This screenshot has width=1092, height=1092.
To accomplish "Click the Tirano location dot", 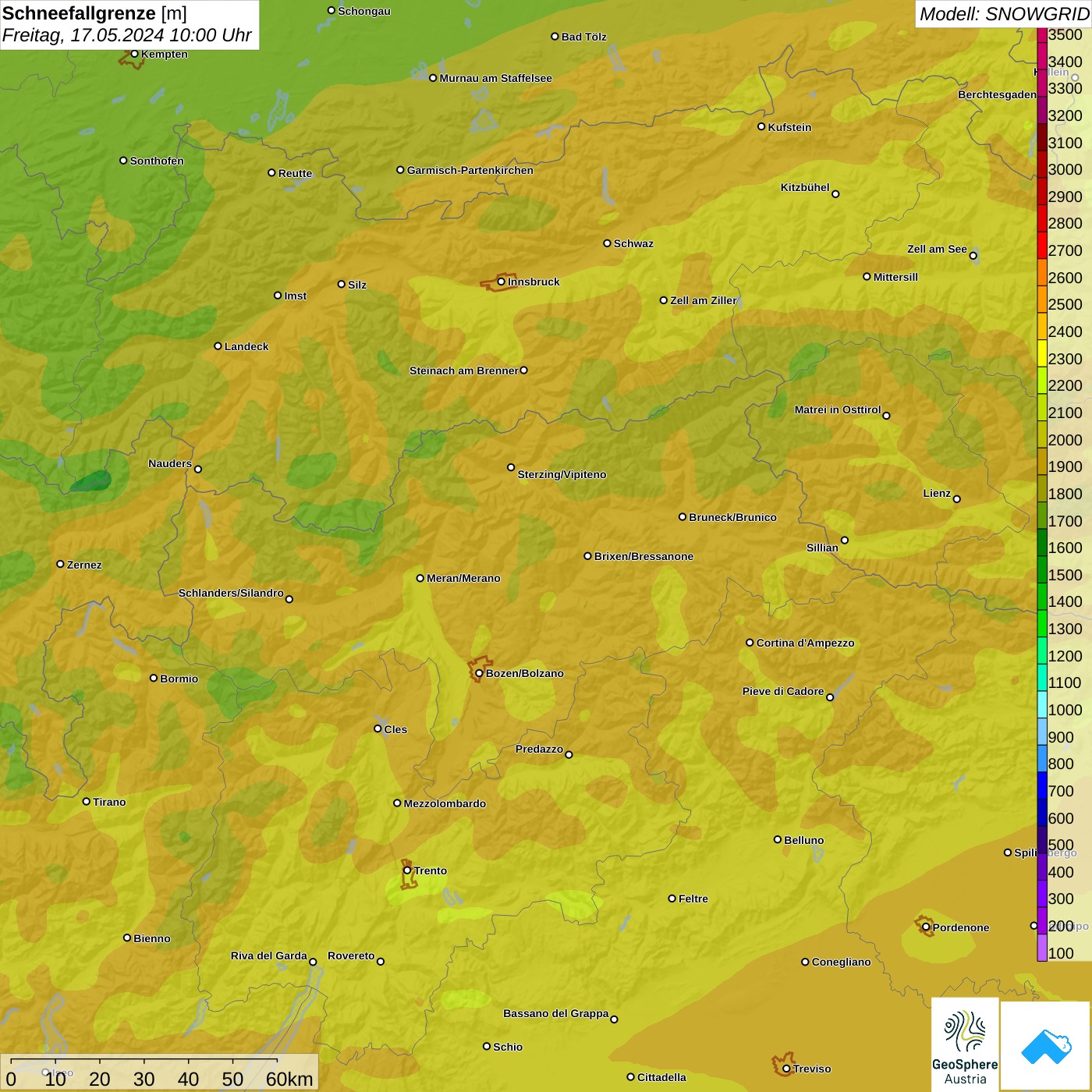I will (87, 801).
